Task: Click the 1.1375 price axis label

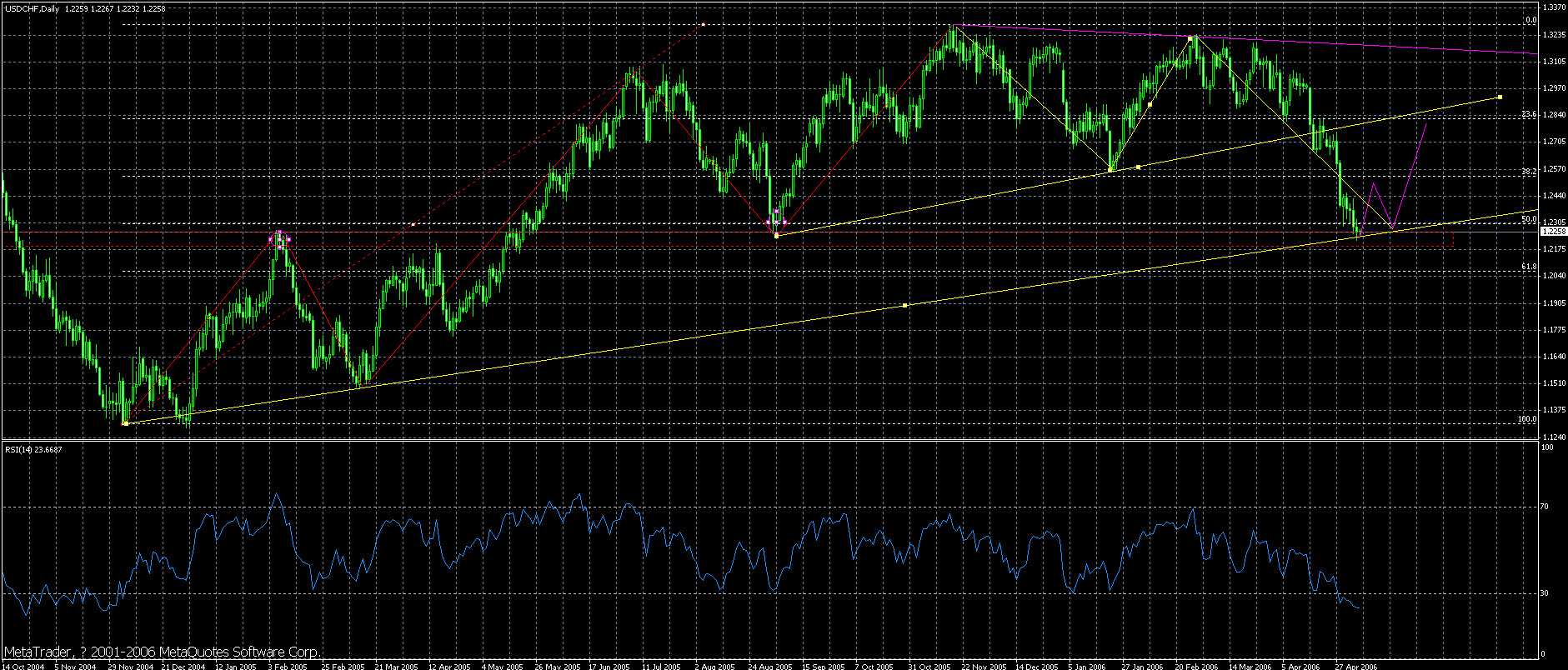Action: coord(1554,410)
